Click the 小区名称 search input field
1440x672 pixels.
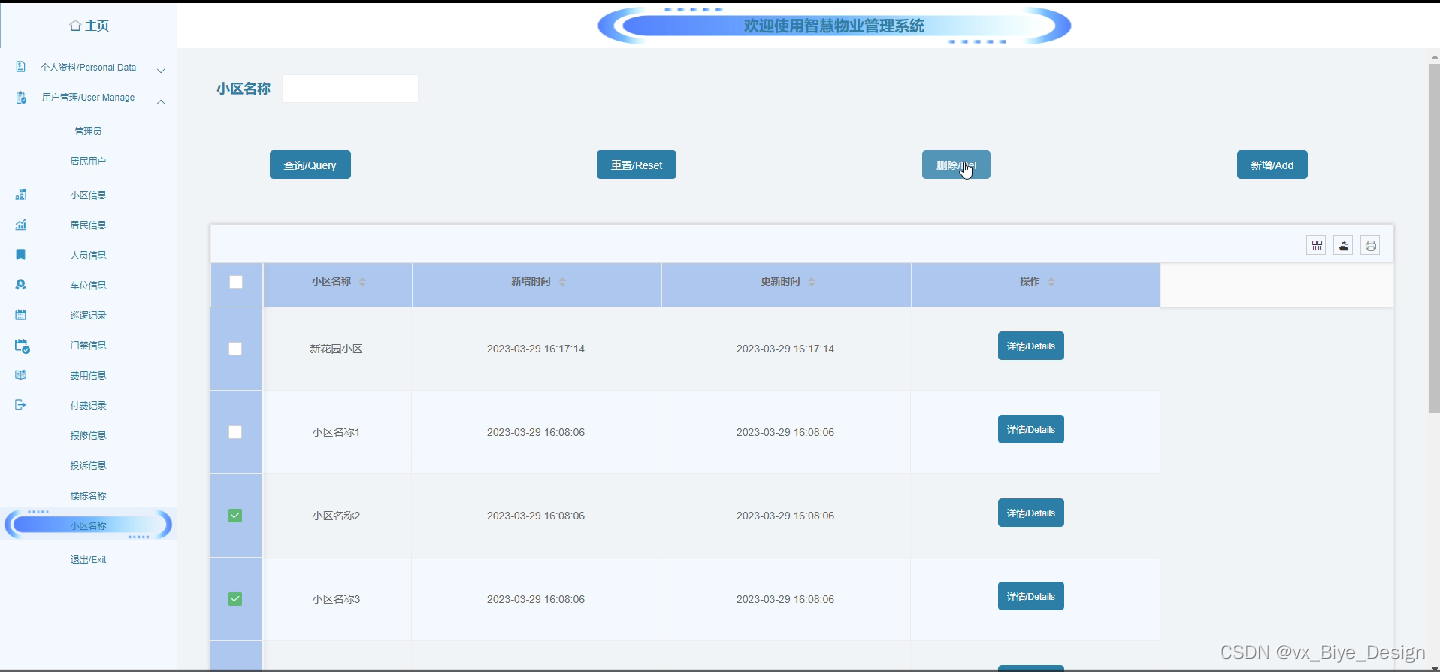pyautogui.click(x=350, y=88)
